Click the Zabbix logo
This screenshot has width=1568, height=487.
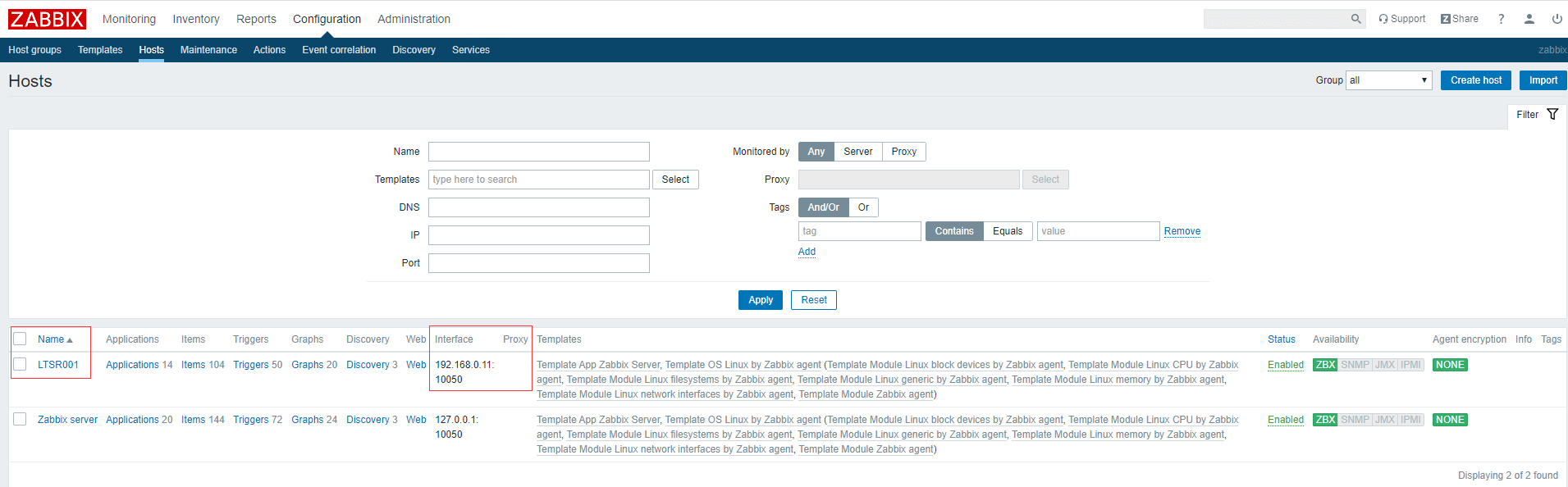(x=47, y=19)
